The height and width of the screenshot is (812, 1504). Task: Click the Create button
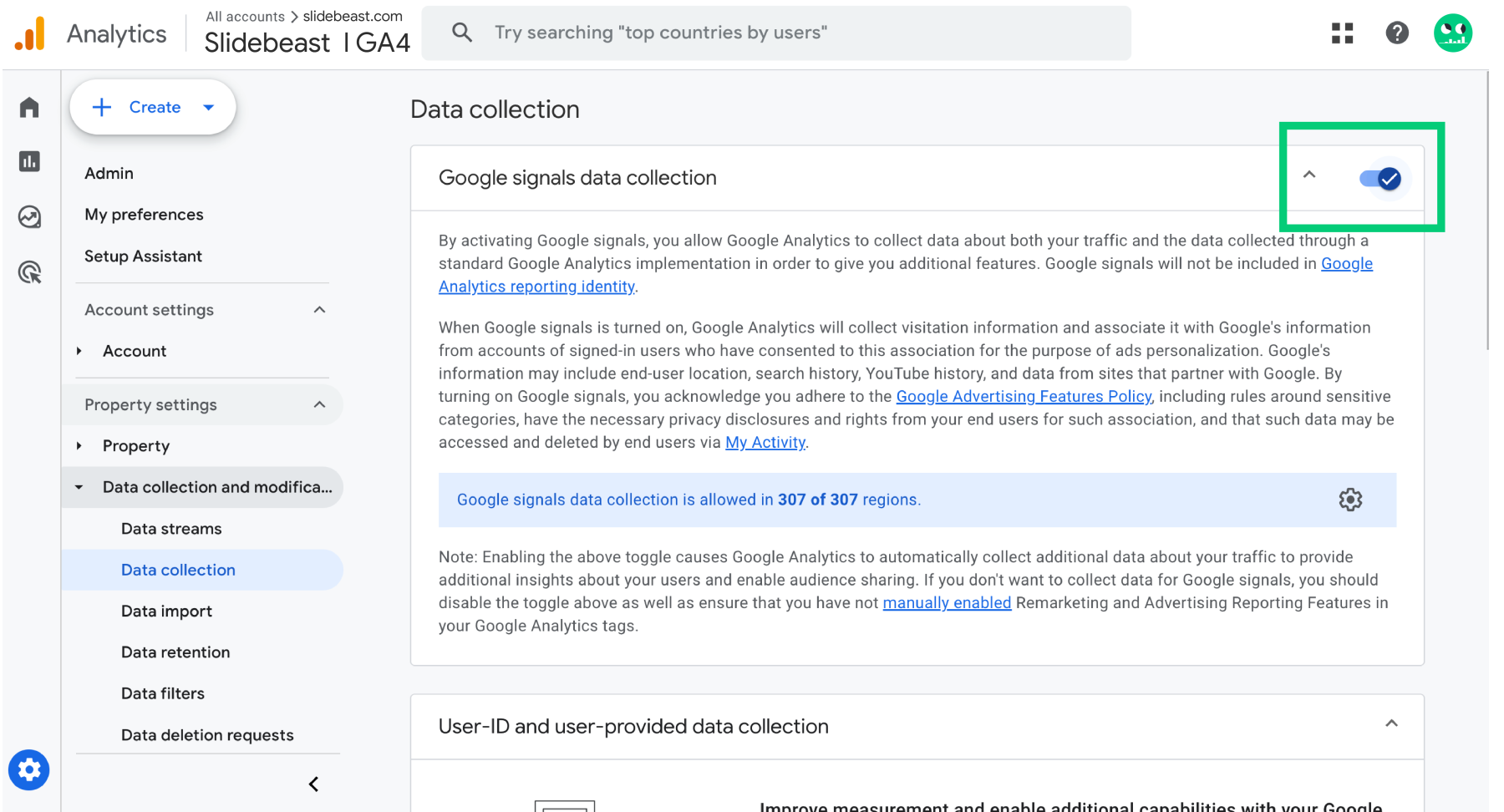coord(153,107)
